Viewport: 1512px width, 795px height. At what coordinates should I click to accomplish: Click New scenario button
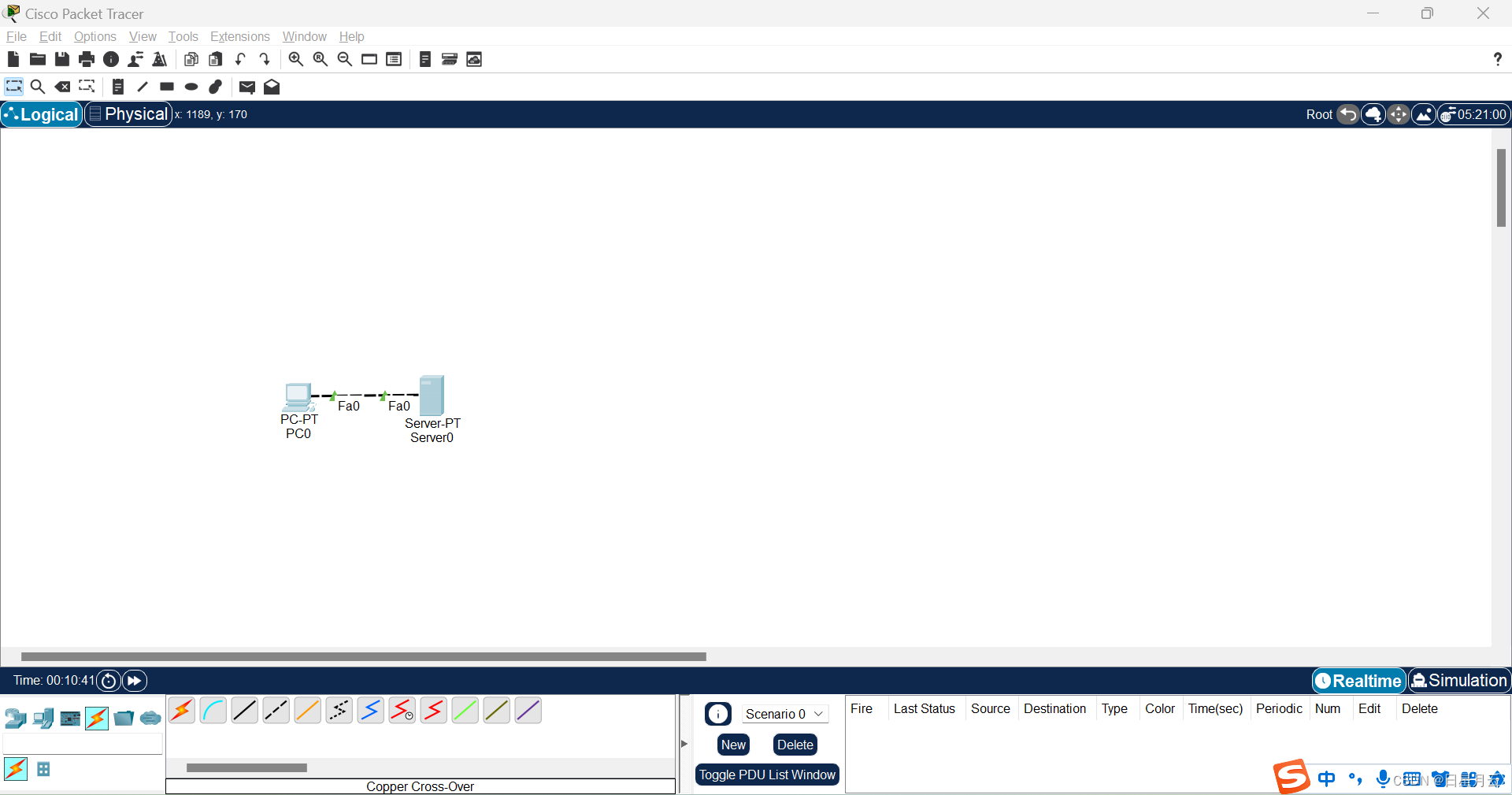(733, 745)
